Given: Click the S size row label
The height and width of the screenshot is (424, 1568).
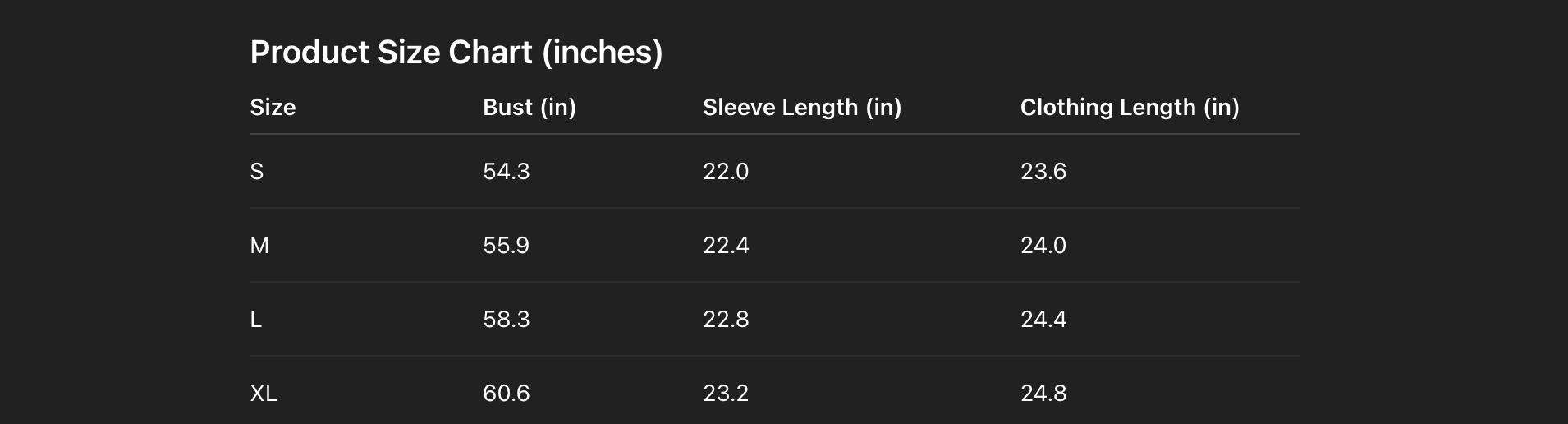Looking at the screenshot, I should 257,172.
